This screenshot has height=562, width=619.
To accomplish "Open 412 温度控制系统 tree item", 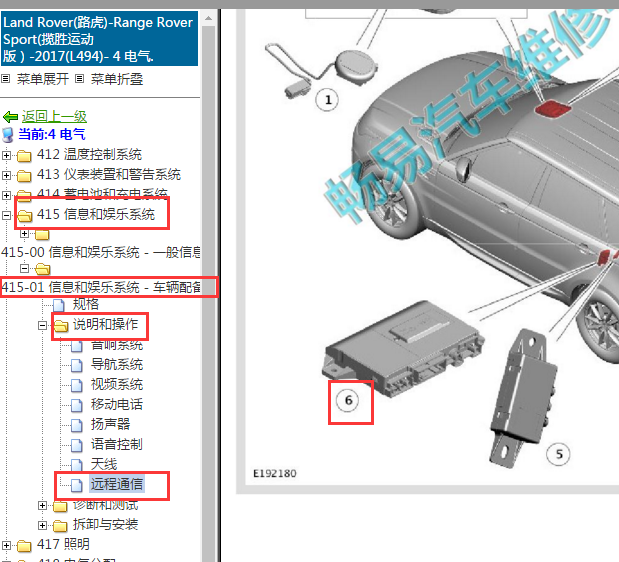I will 89,154.
